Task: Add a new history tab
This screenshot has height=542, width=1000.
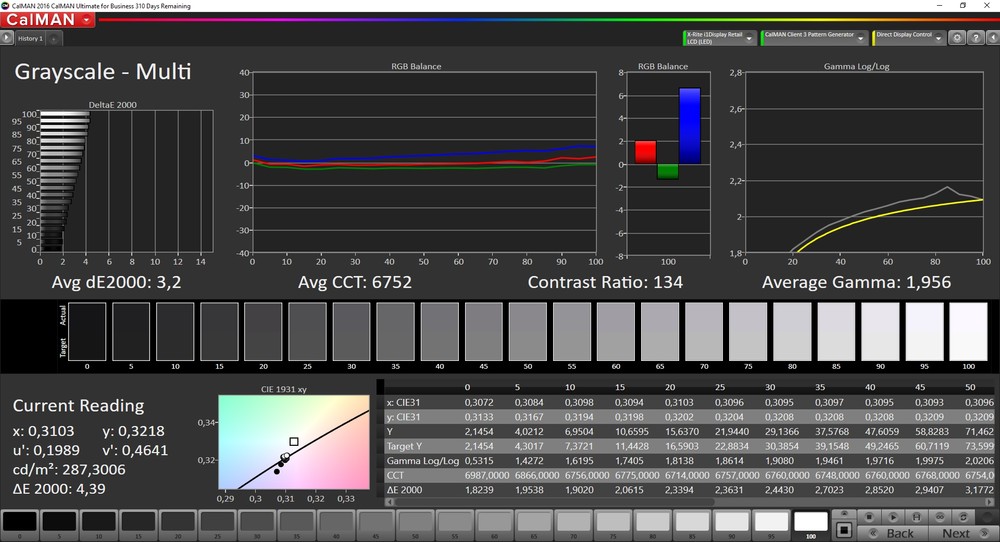Action: (53, 38)
